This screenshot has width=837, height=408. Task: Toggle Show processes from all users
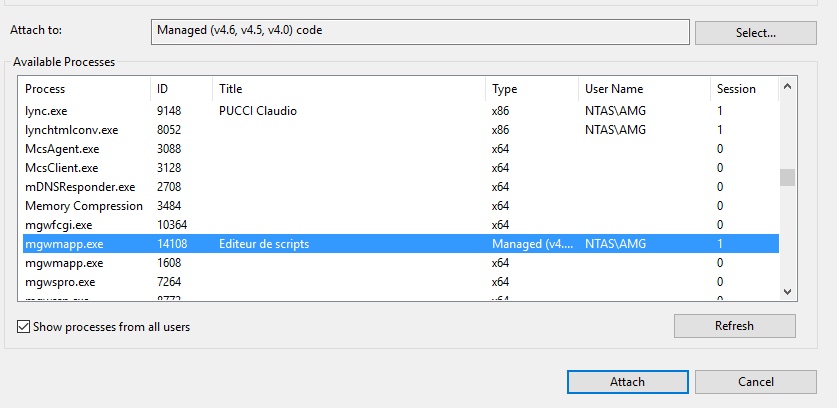pos(24,326)
